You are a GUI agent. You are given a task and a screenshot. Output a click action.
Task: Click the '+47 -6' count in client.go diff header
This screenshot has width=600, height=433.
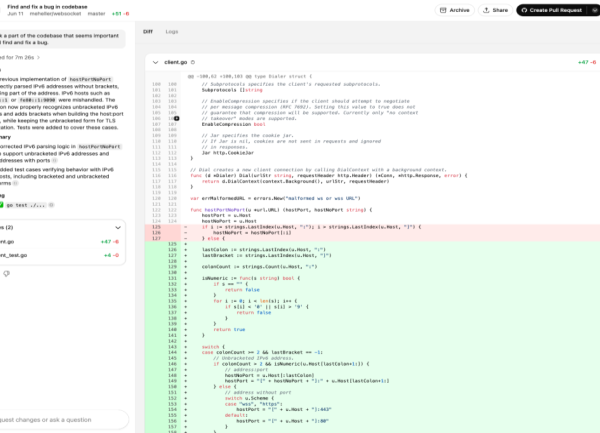[587, 62]
